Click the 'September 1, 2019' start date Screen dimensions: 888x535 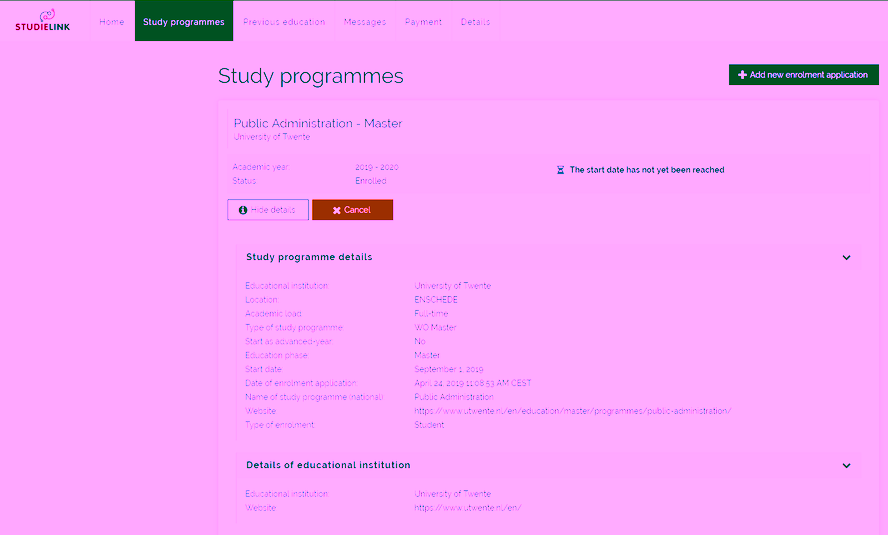tap(449, 369)
